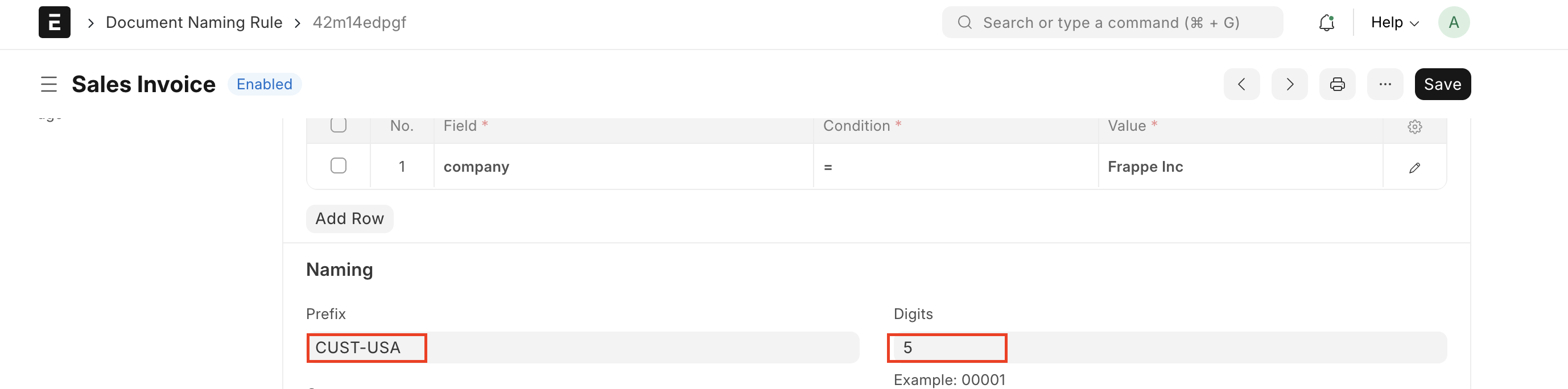
Task: Click the user avatar A
Action: point(1454,23)
